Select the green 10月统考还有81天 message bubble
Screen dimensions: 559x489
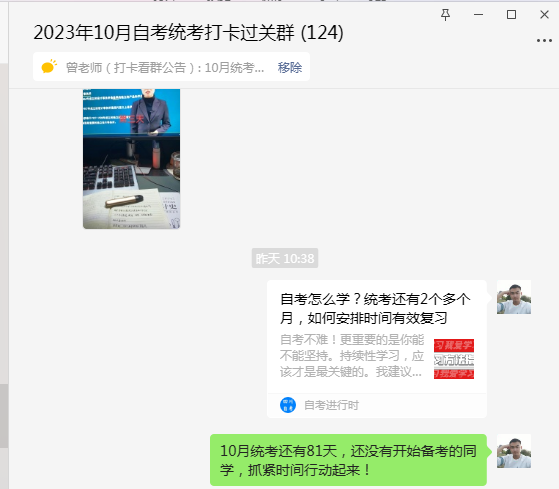tap(348, 460)
